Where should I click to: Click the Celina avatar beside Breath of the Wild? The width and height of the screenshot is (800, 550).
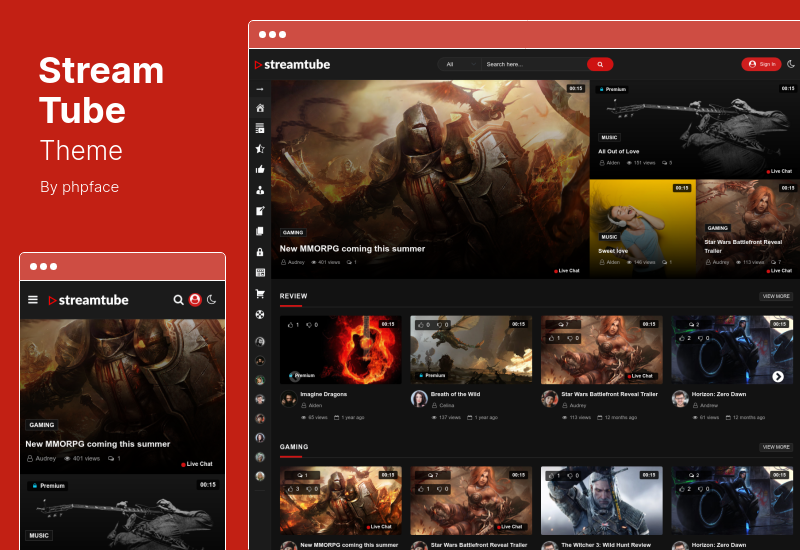(x=419, y=398)
